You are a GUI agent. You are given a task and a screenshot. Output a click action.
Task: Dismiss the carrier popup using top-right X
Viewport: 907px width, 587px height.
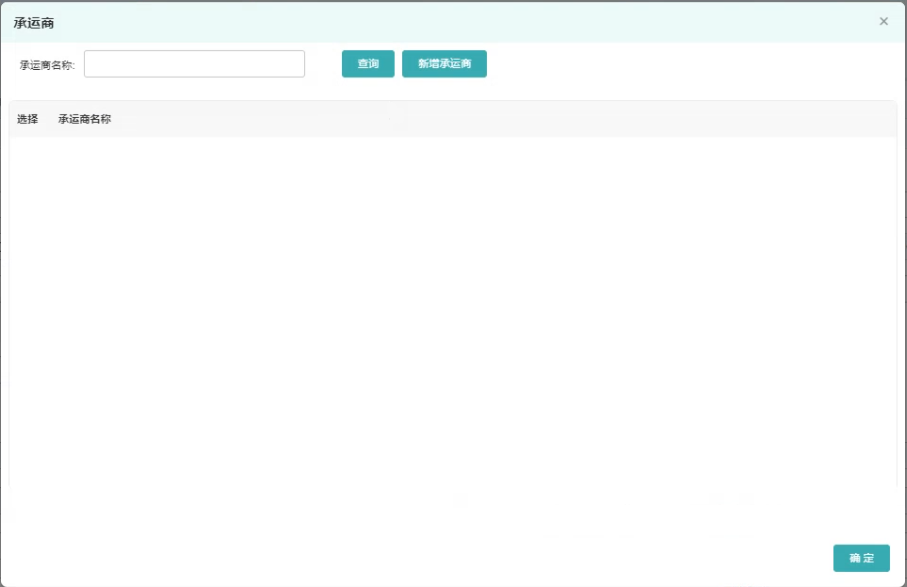(883, 21)
